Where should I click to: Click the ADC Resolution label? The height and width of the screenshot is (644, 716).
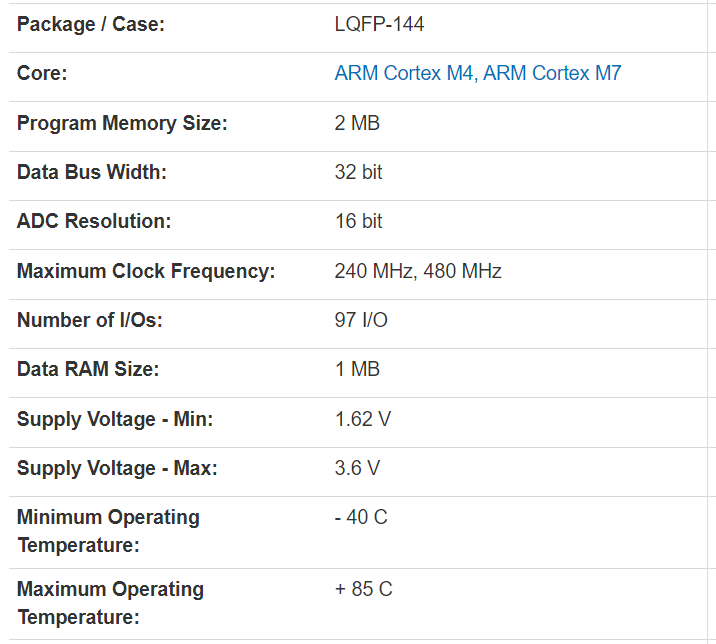click(x=94, y=221)
